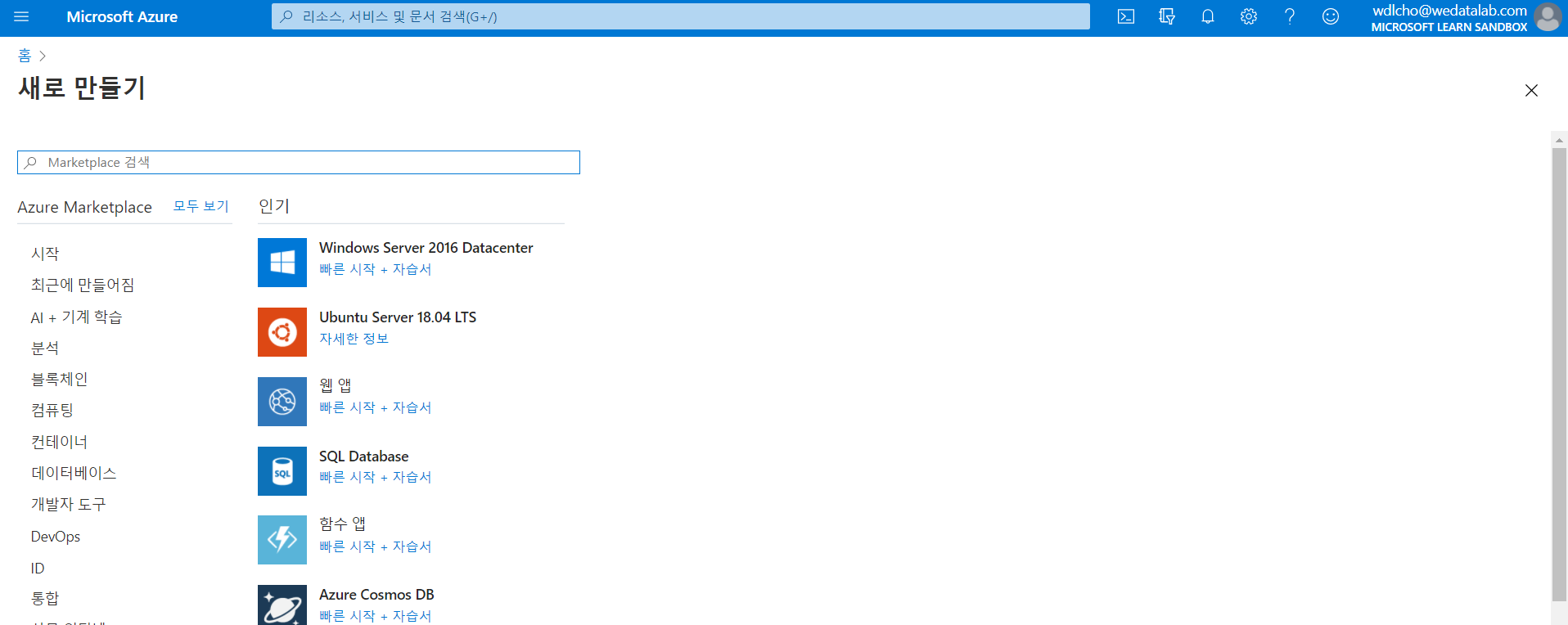Open Cloud Shell from the top bar

1126,16
